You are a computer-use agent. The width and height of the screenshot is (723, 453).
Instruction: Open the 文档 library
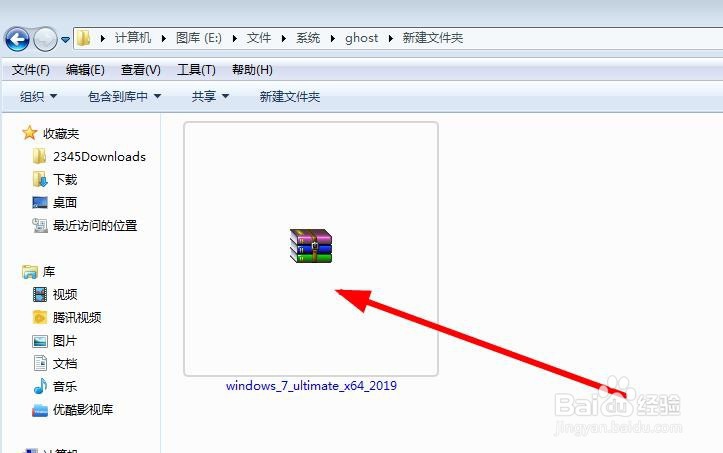[x=65, y=364]
